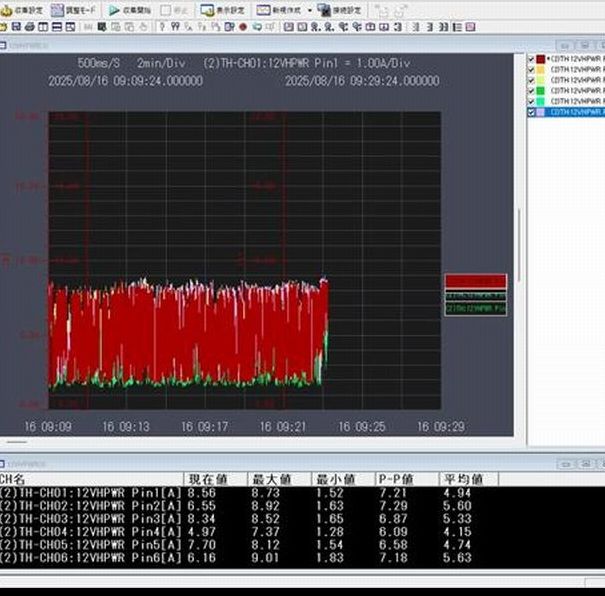Click the CH名 column header

pos(91,480)
